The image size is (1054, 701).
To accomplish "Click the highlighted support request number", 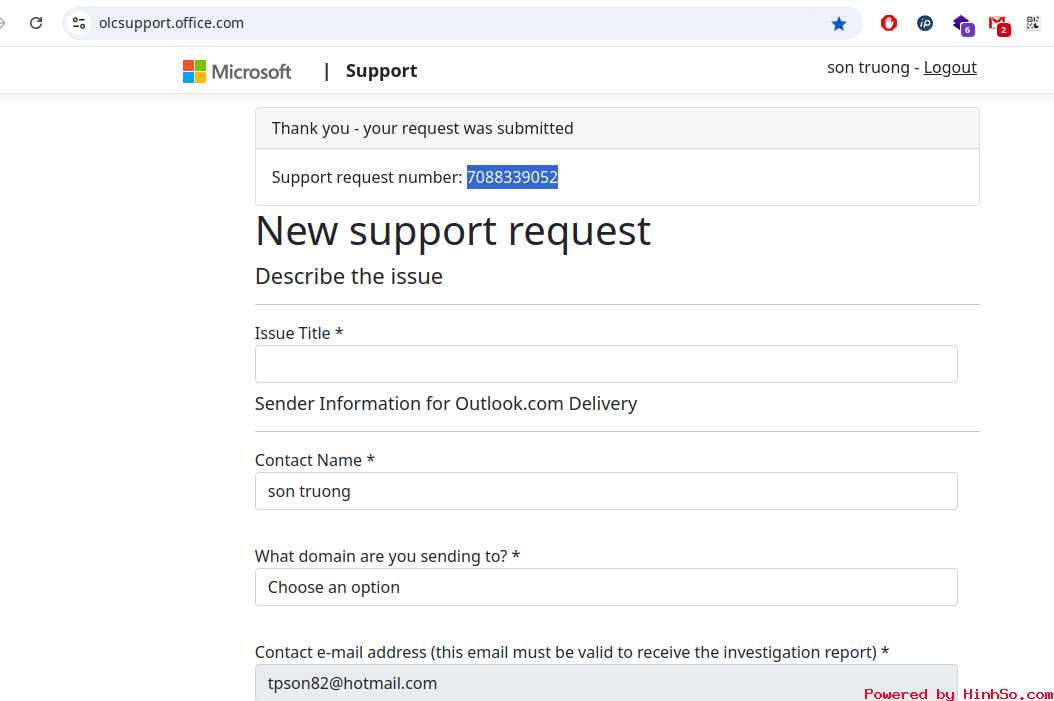I will coord(512,177).
